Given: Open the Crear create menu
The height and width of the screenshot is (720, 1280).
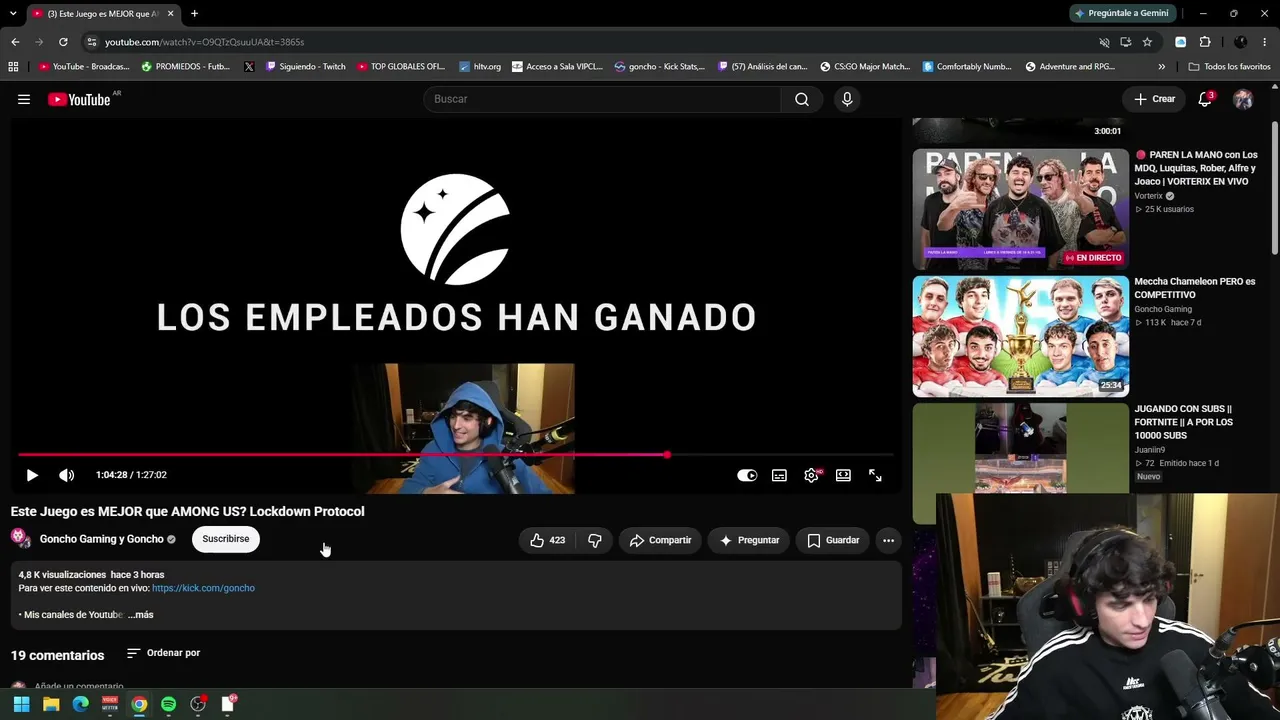Looking at the screenshot, I should [1154, 99].
